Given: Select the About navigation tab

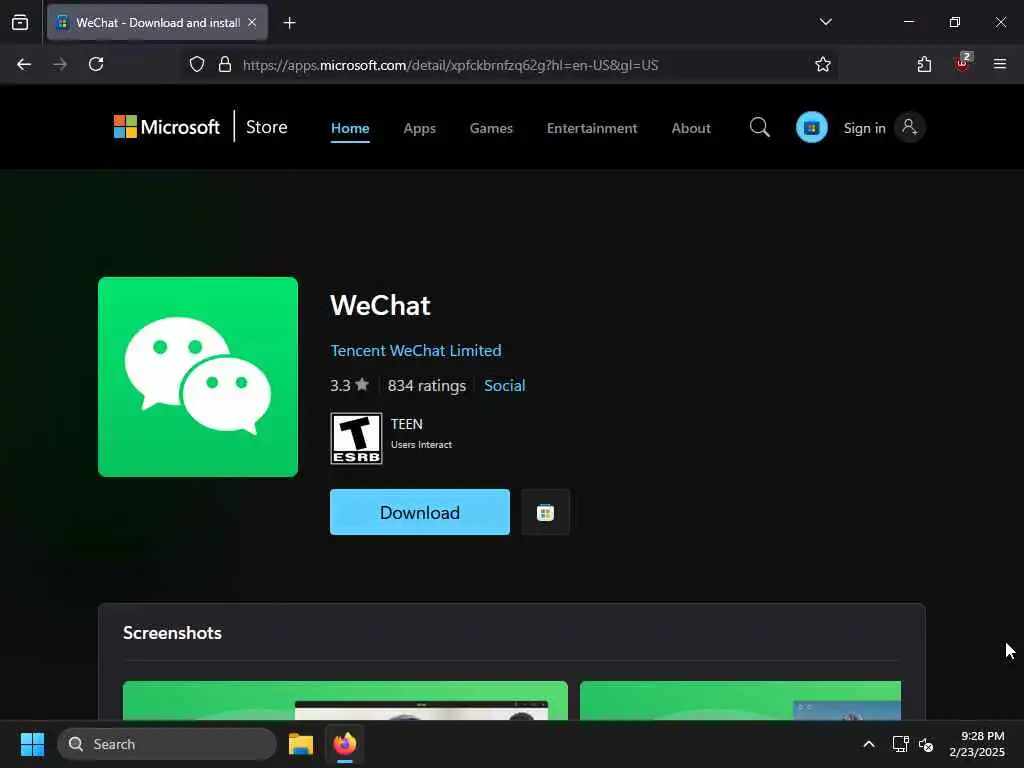Looking at the screenshot, I should click(x=691, y=128).
